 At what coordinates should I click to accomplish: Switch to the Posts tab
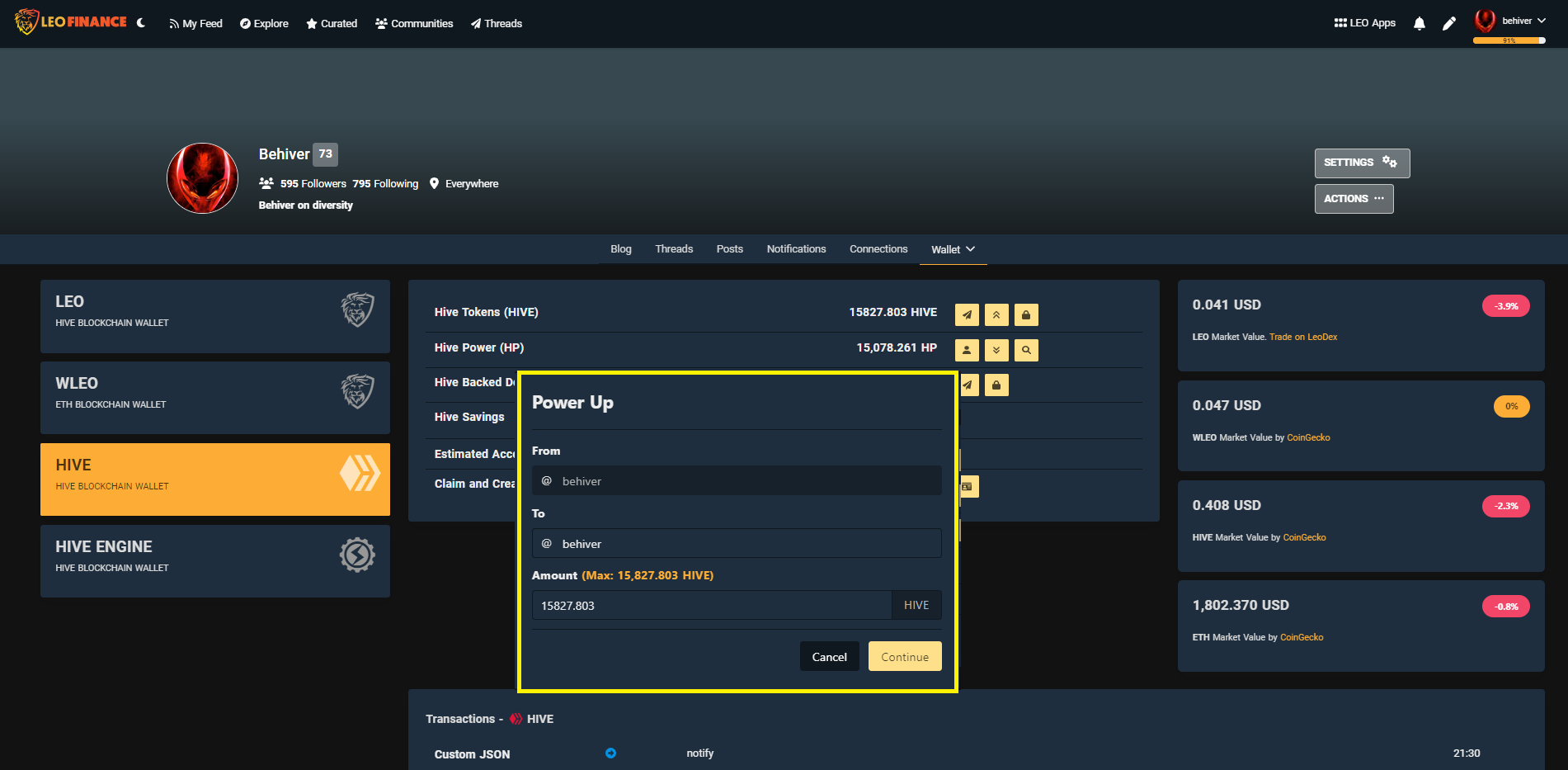(x=730, y=249)
